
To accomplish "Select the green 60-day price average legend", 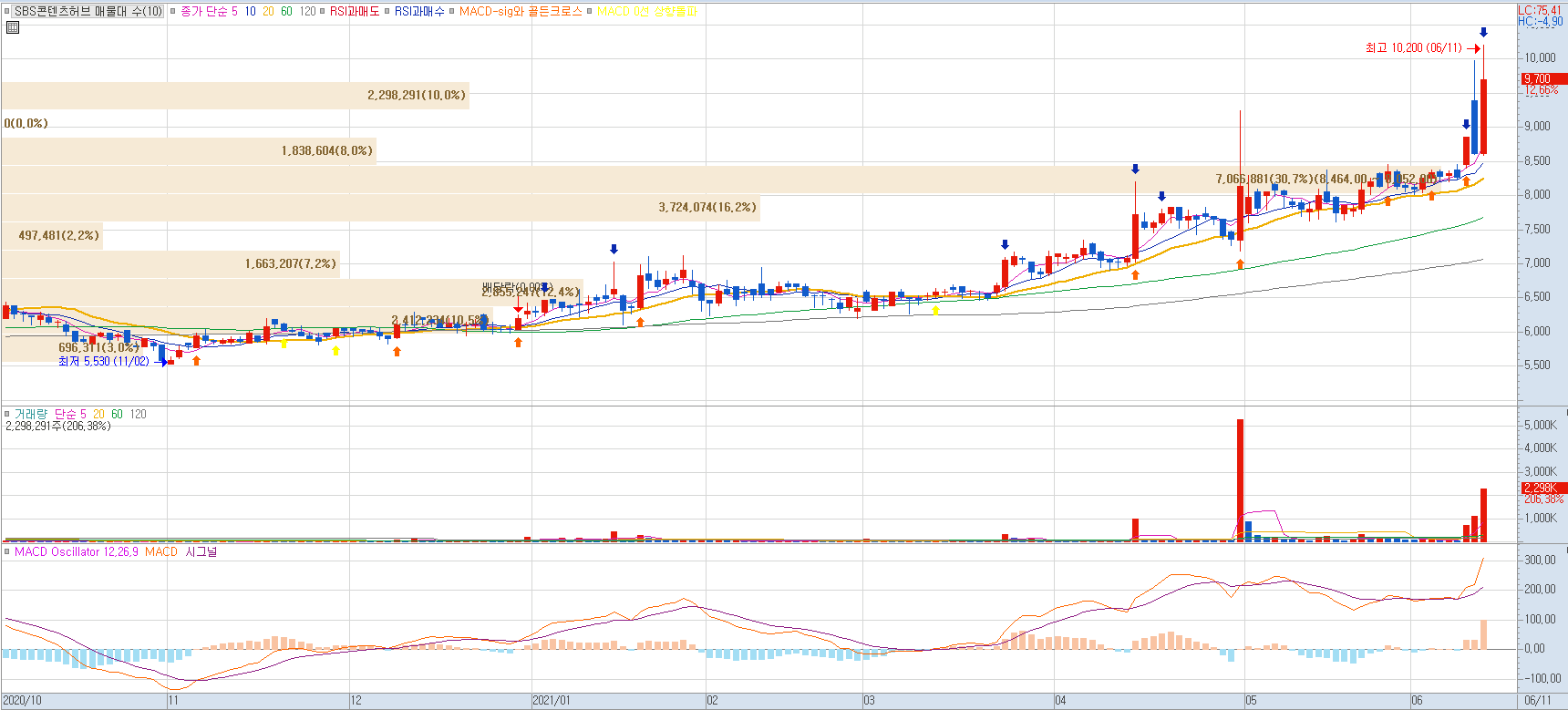I will coord(286,12).
